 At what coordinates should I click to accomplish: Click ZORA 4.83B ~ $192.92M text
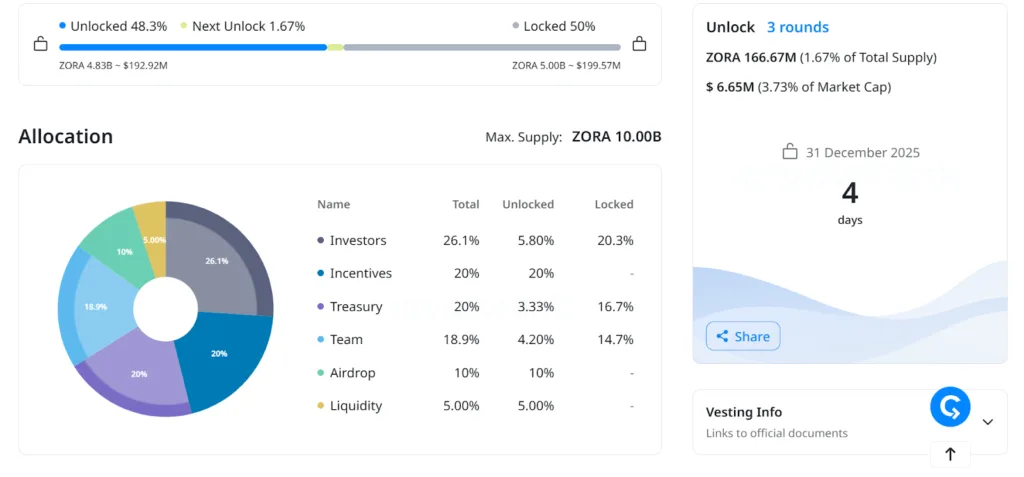[x=114, y=65]
